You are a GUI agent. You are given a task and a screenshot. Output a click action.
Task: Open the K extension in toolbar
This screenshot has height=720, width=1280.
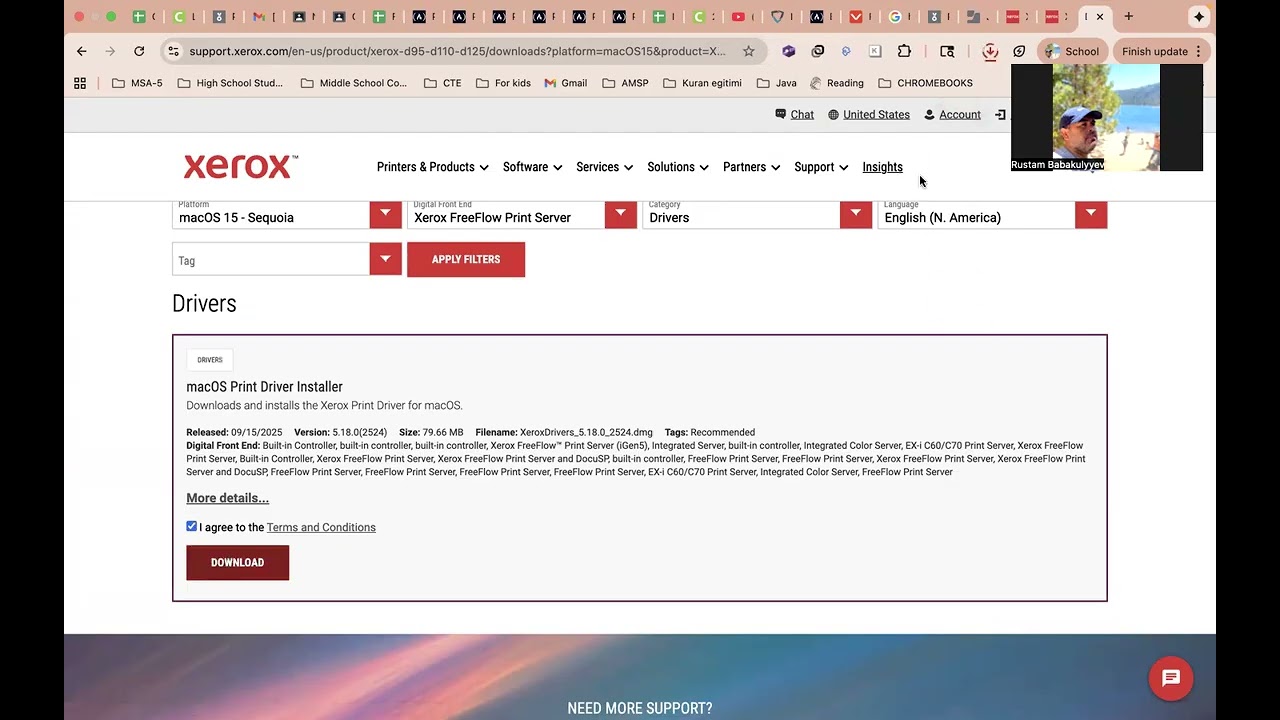coord(875,51)
